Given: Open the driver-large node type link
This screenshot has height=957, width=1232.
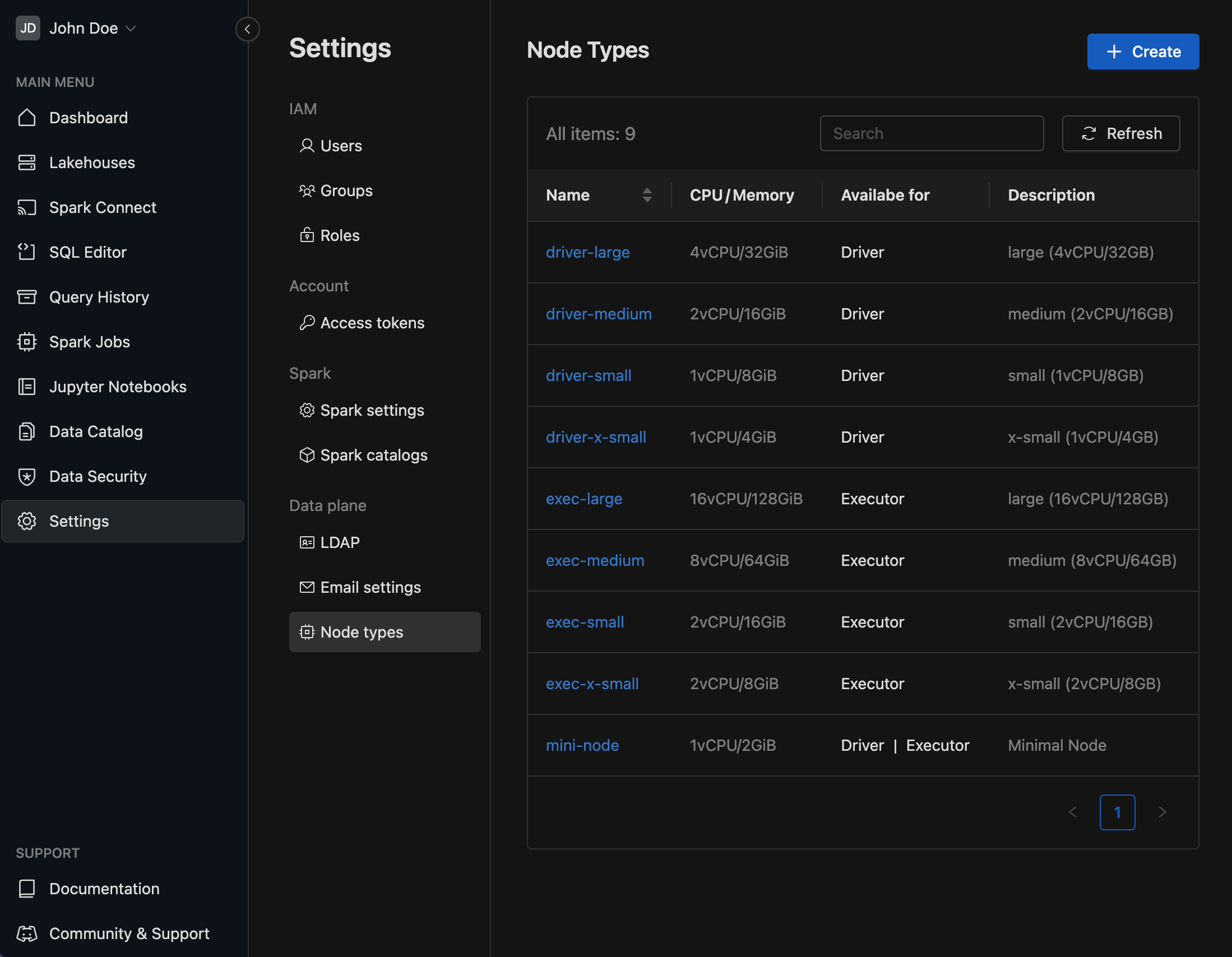Looking at the screenshot, I should point(587,252).
